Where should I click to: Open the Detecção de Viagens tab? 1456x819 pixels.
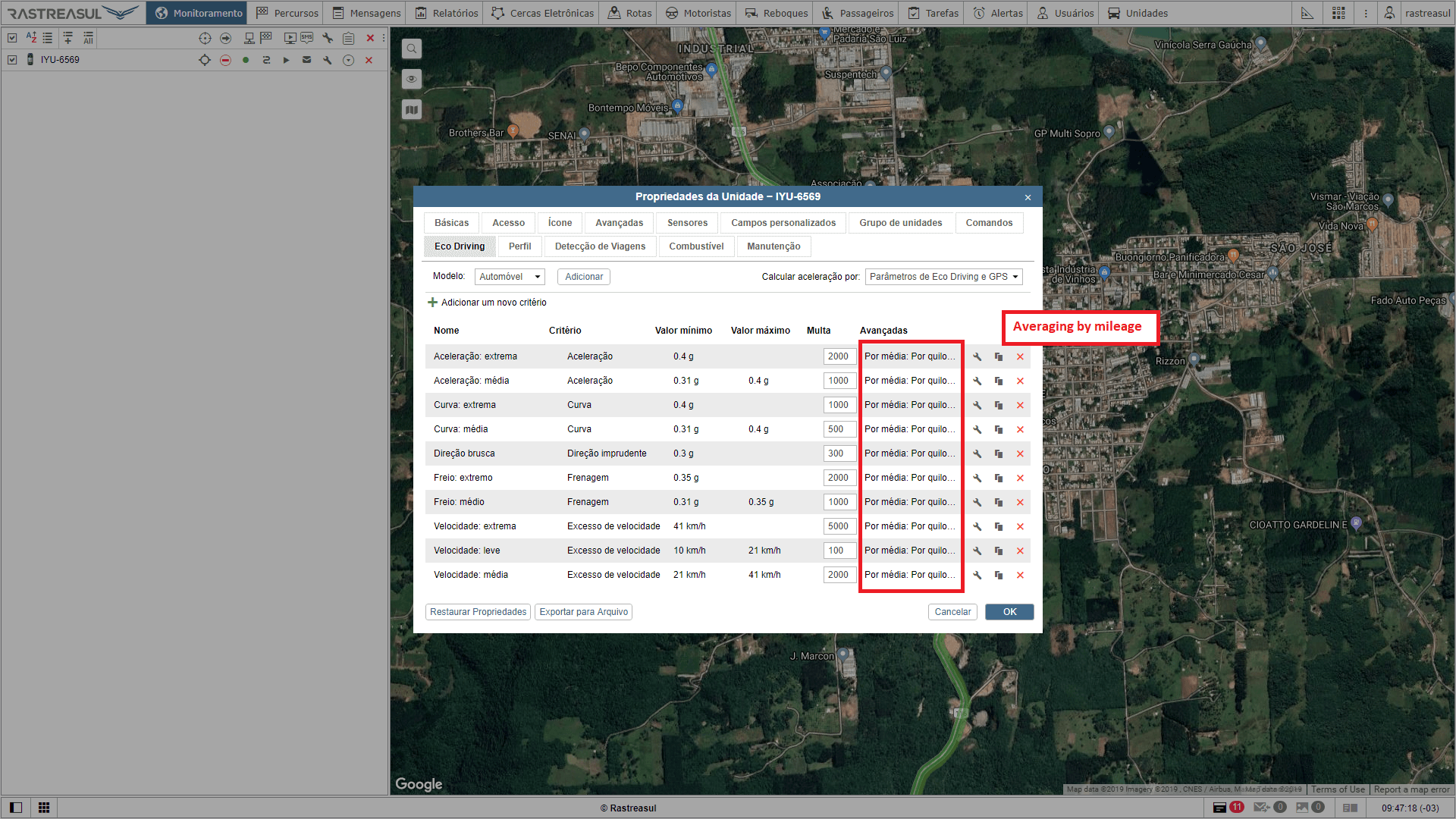point(600,246)
